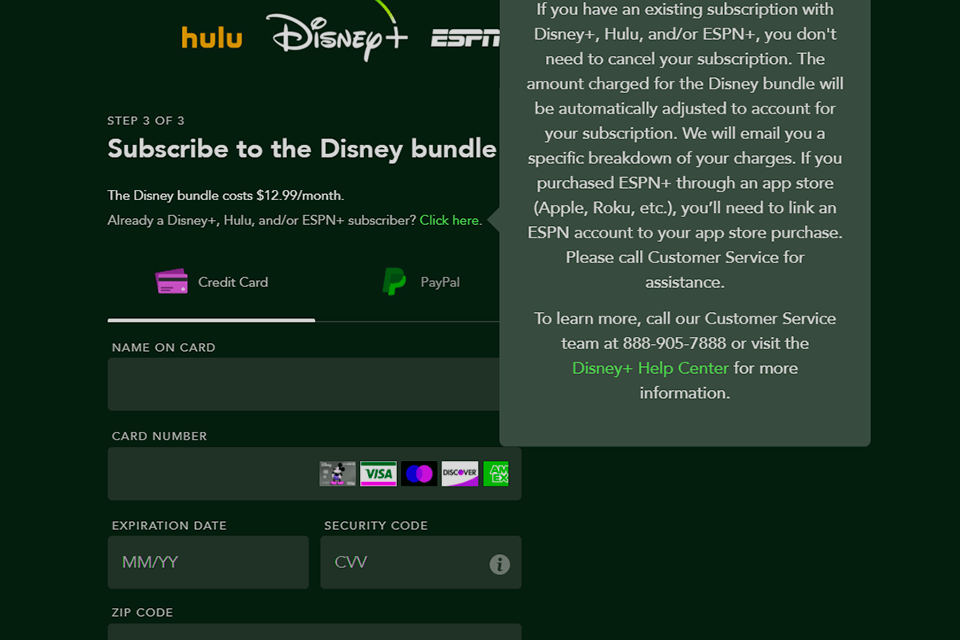The width and height of the screenshot is (960, 640).
Task: Click the Disney Visa Mickey card icon
Action: pyautogui.click(x=337, y=473)
